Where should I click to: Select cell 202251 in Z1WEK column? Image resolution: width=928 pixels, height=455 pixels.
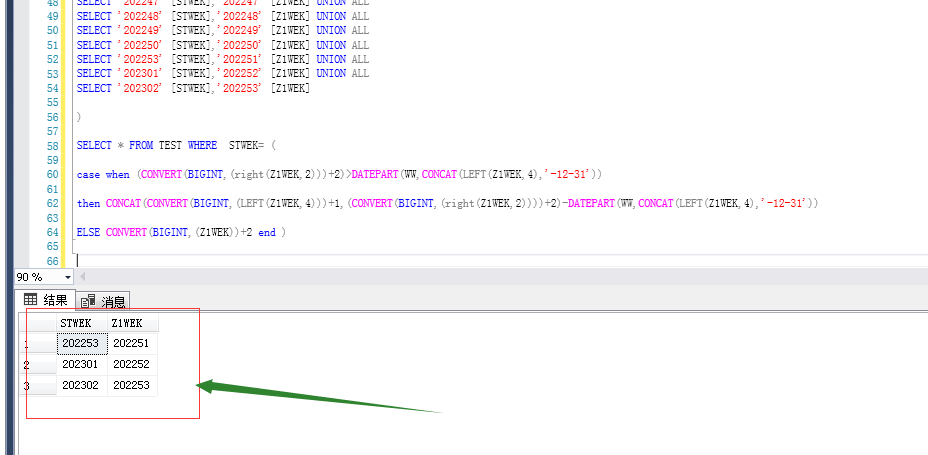click(133, 343)
